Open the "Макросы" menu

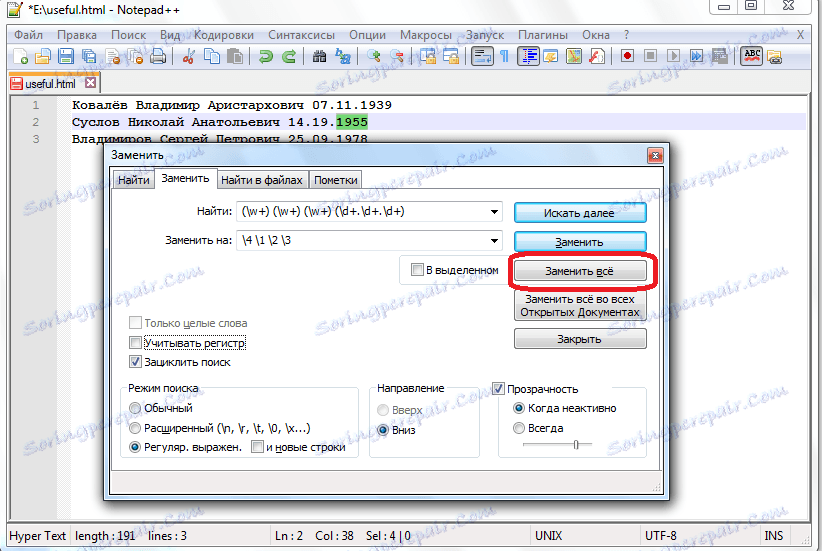click(426, 35)
